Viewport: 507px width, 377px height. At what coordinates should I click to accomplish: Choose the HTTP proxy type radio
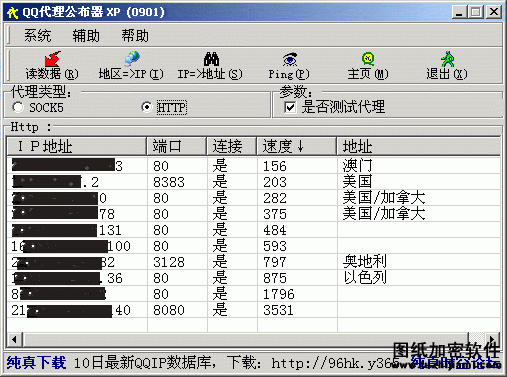pos(147,107)
